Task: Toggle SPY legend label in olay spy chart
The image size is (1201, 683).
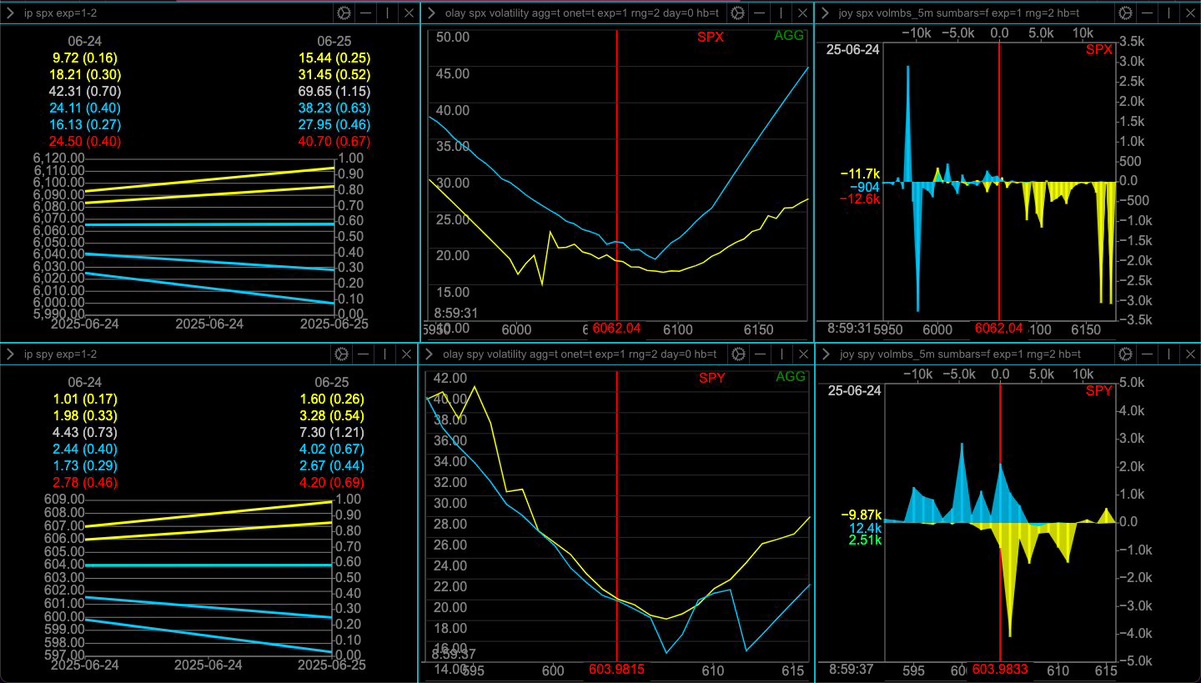Action: pyautogui.click(x=711, y=377)
